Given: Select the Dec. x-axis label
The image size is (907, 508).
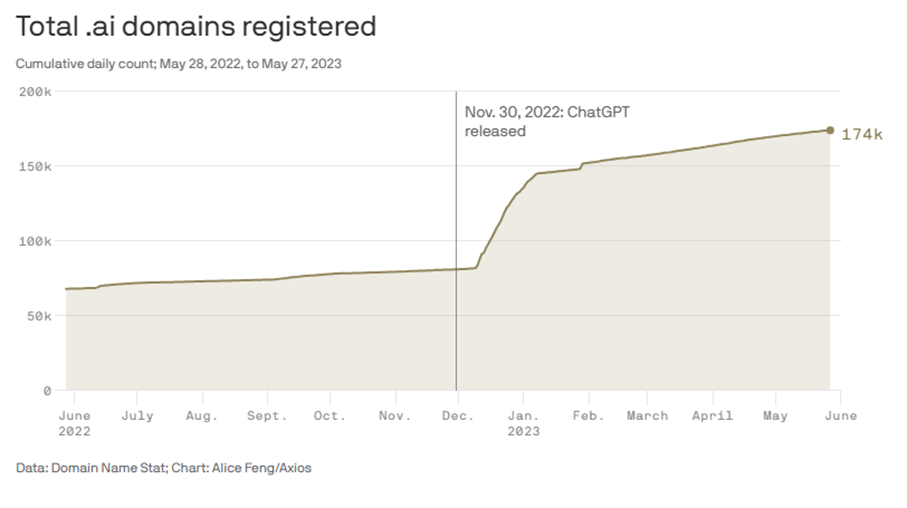Looking at the screenshot, I should tap(458, 415).
